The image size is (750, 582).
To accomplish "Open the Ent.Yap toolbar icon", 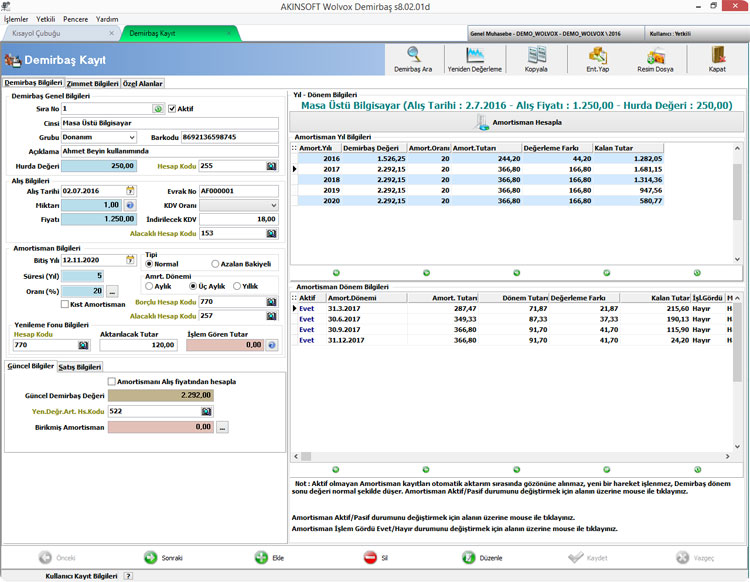I will point(597,59).
